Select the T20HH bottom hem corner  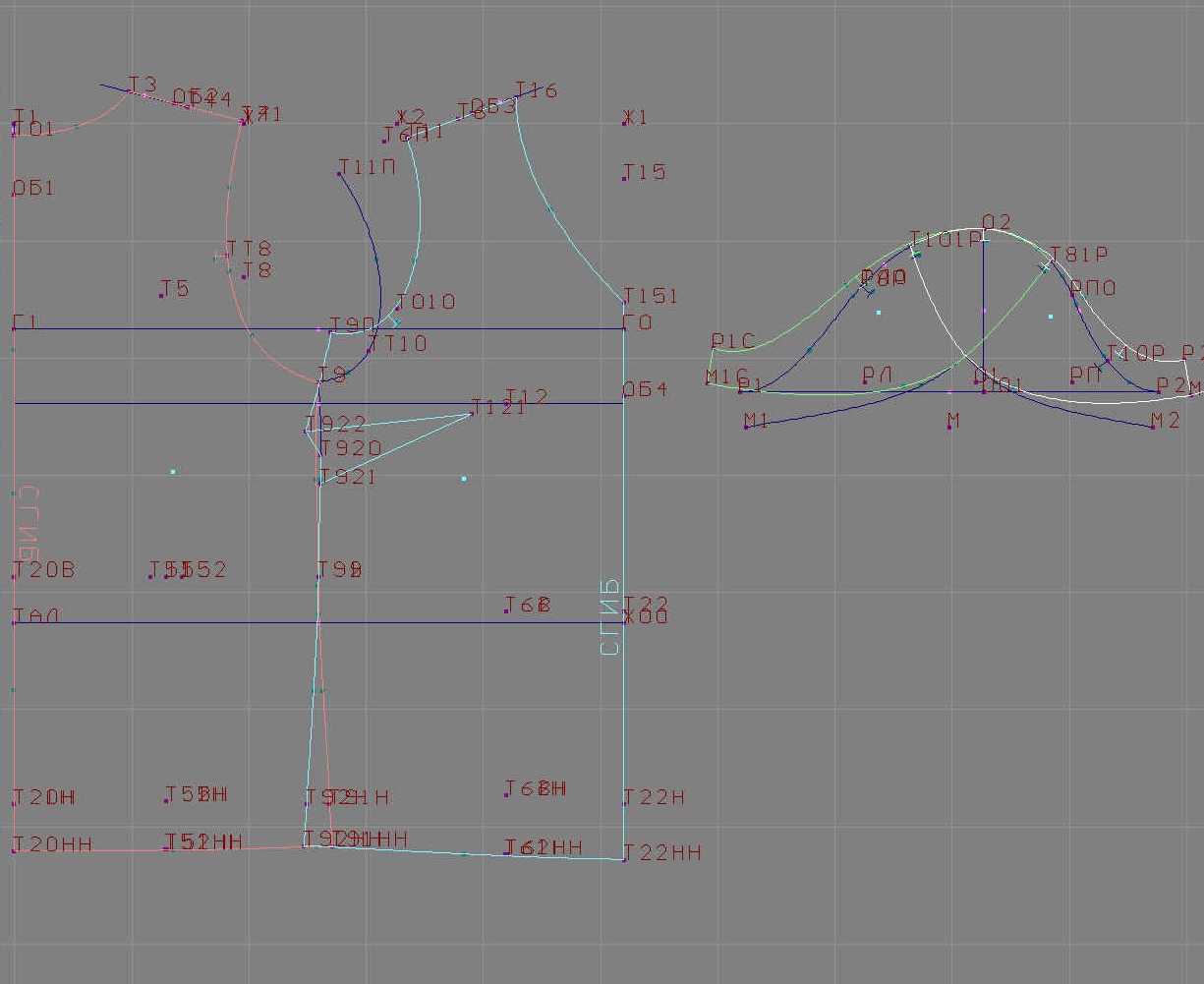[14, 850]
